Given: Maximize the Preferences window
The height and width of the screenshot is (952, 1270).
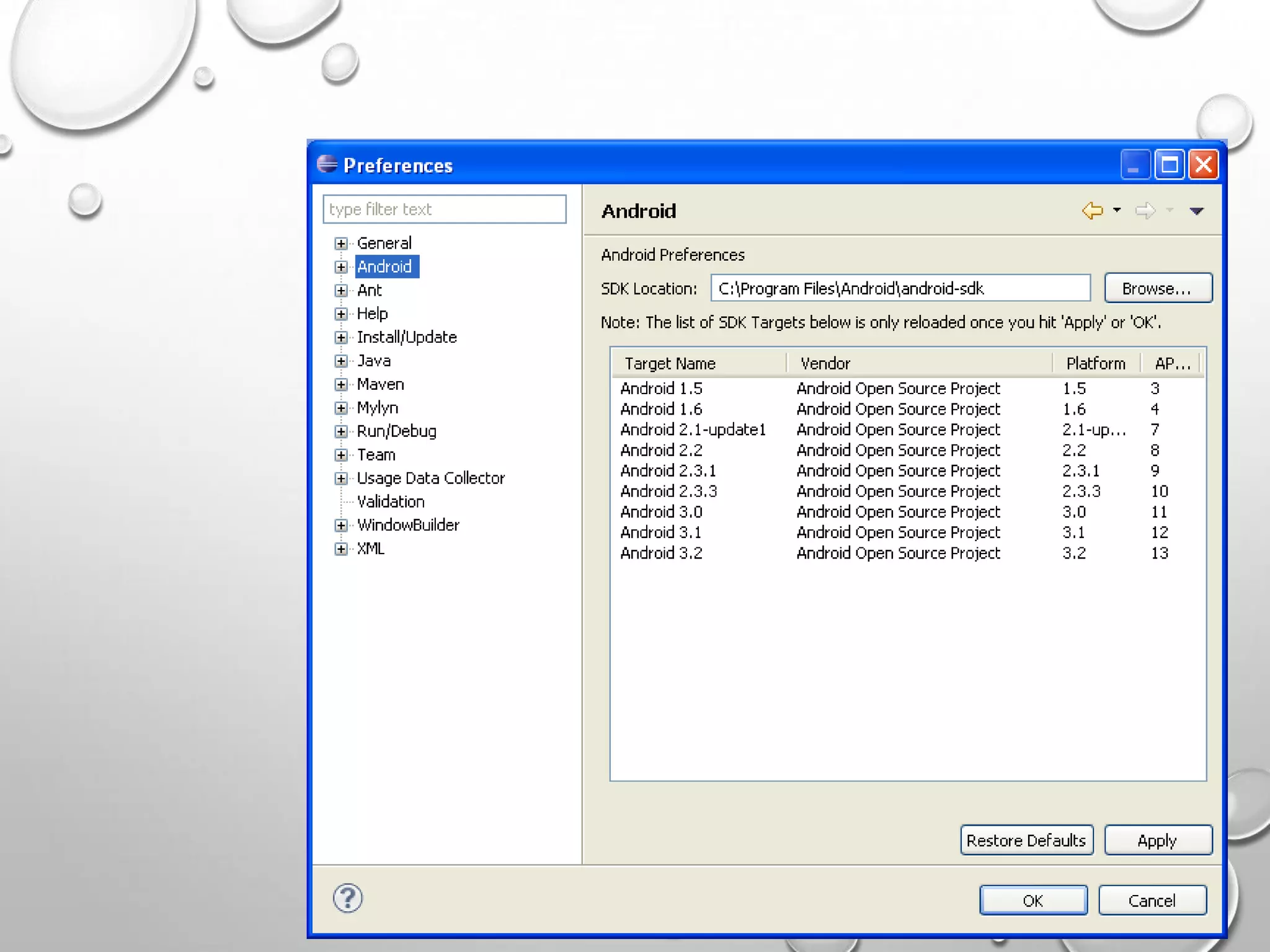Looking at the screenshot, I should click(1170, 165).
